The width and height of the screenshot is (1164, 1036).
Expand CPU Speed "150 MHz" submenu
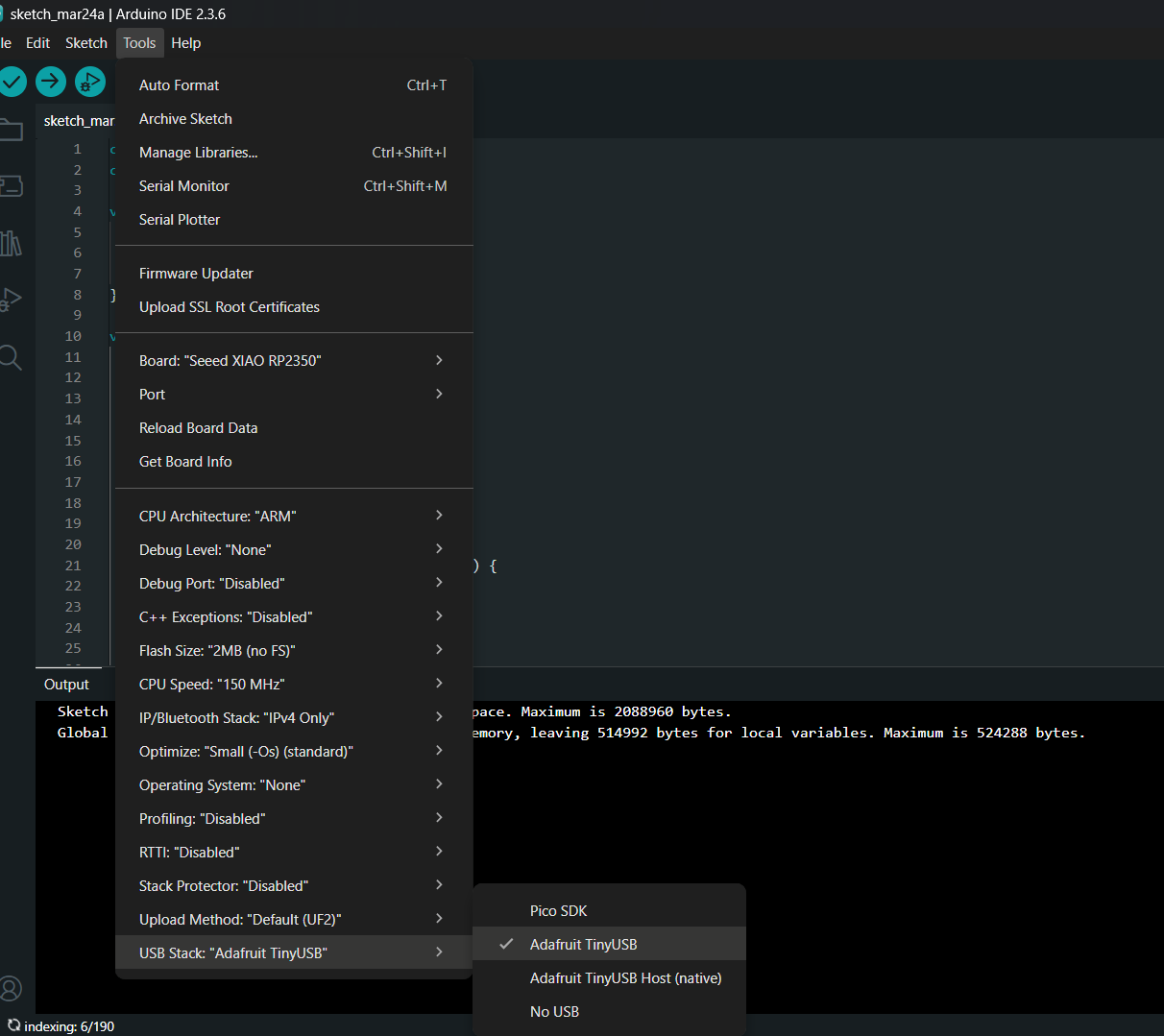pos(293,684)
